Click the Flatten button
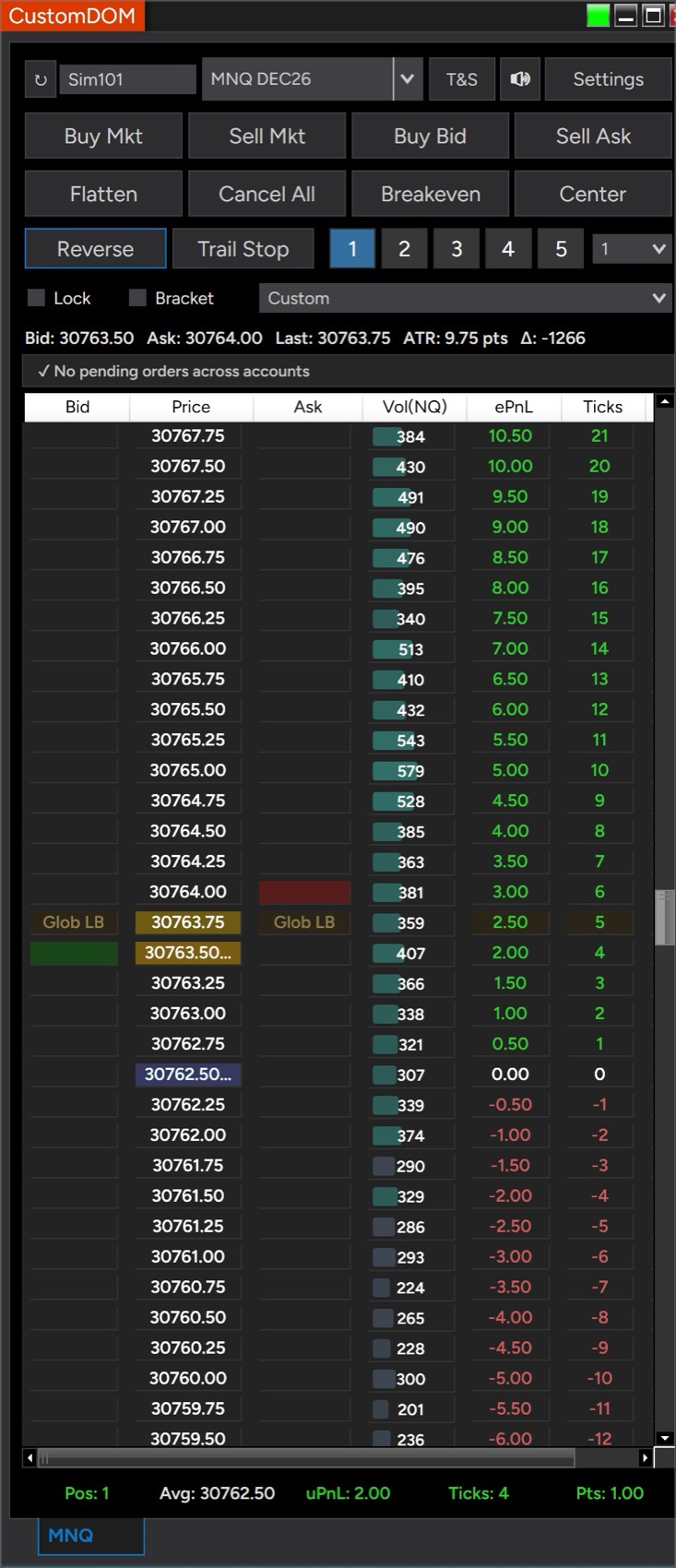This screenshot has width=676, height=1568. click(x=103, y=194)
